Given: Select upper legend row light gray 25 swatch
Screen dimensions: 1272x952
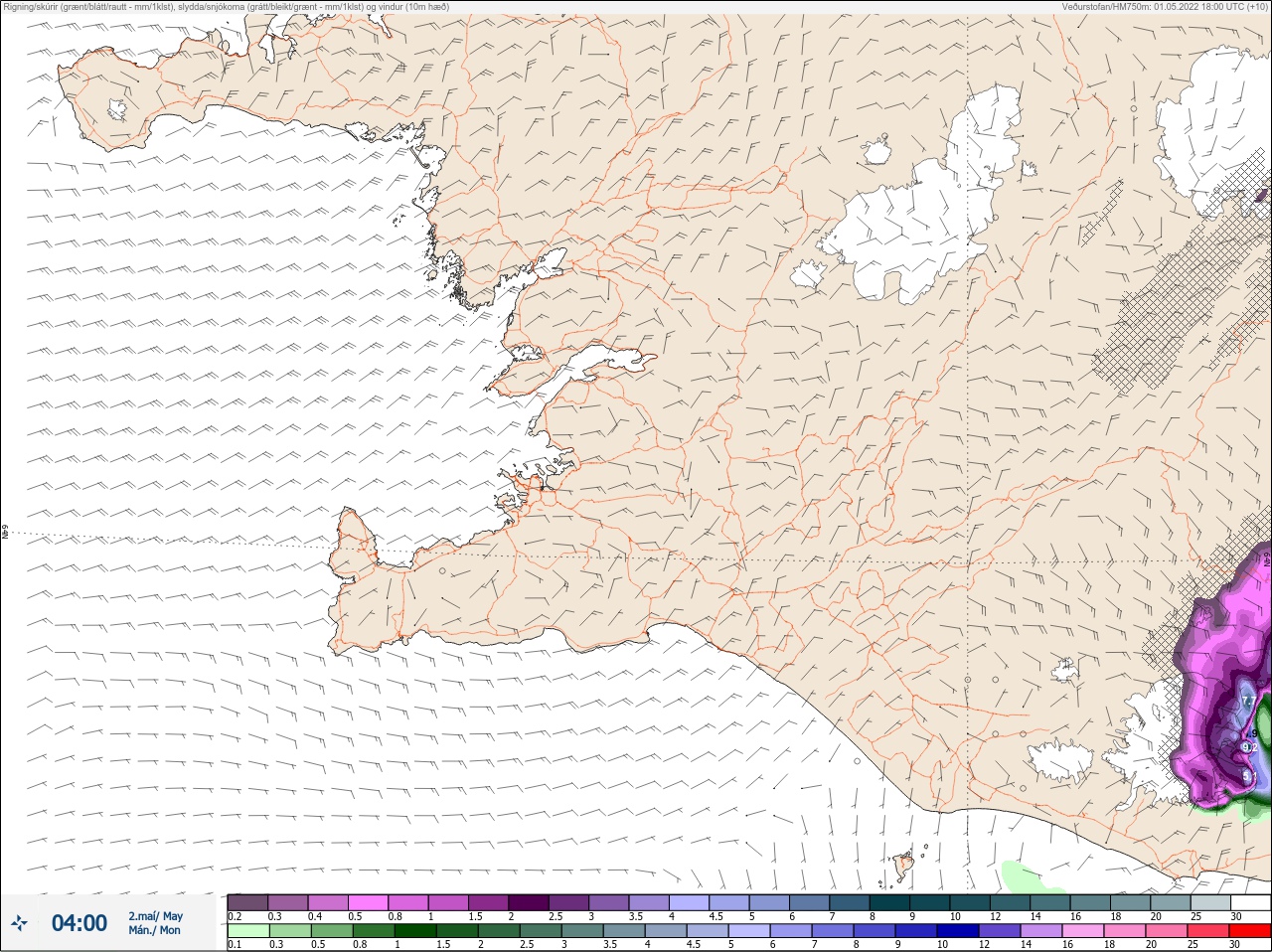Looking at the screenshot, I should pyautogui.click(x=1211, y=902).
